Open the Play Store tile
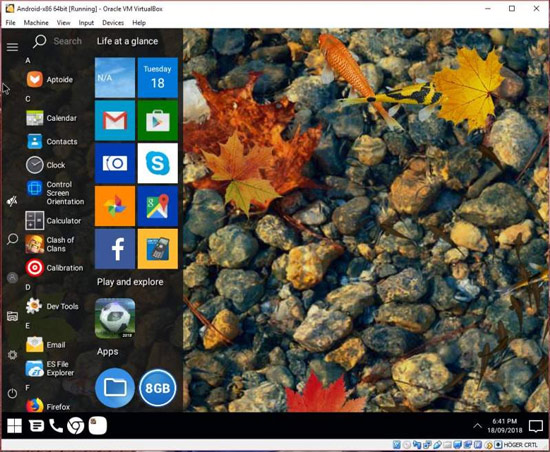The width and height of the screenshot is (550, 452). coord(158,121)
